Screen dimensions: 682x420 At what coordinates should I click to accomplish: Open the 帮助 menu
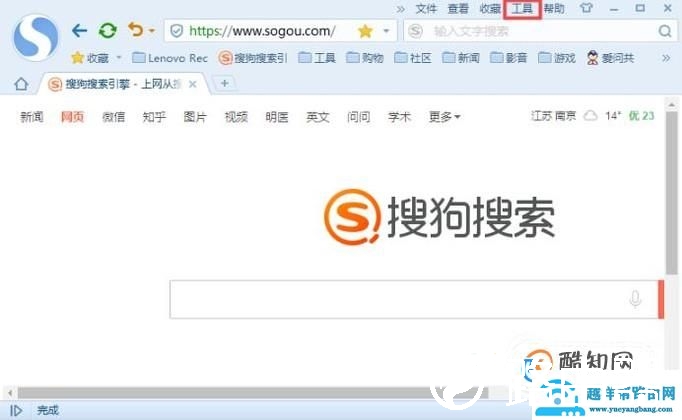pyautogui.click(x=554, y=9)
